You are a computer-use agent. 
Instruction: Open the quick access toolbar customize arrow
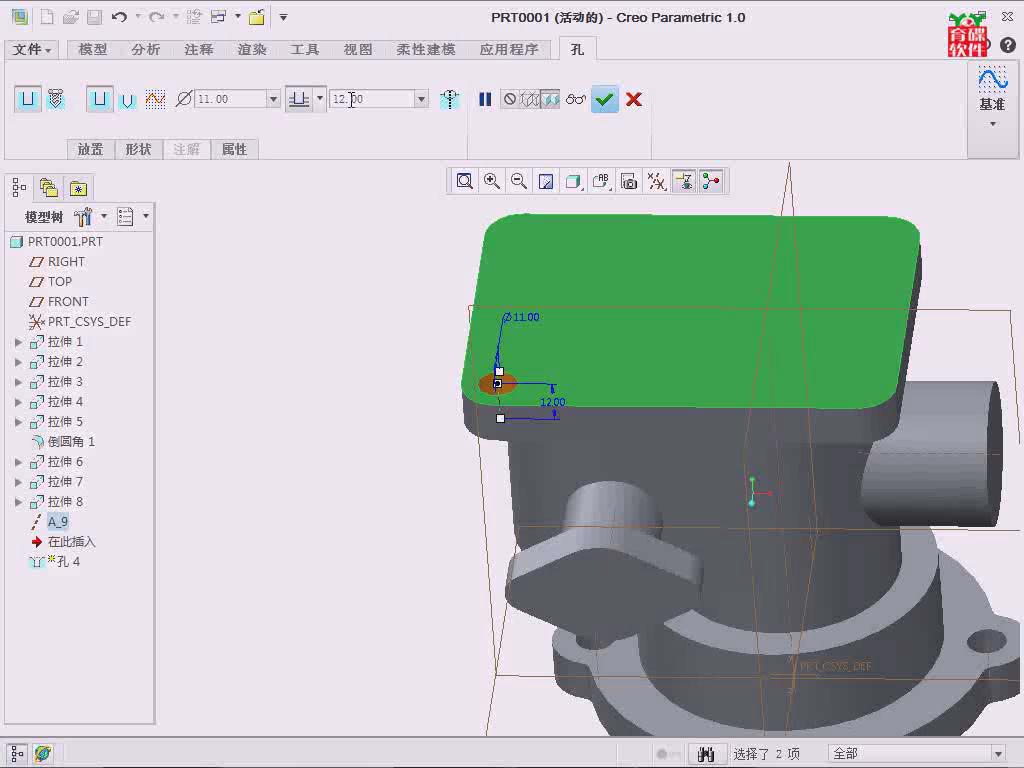point(283,18)
